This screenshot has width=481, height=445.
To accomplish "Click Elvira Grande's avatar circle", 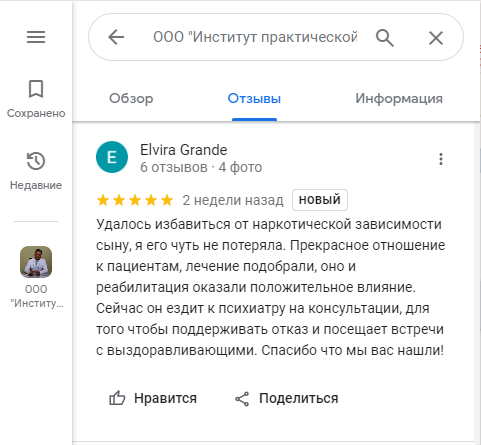I will 112,157.
